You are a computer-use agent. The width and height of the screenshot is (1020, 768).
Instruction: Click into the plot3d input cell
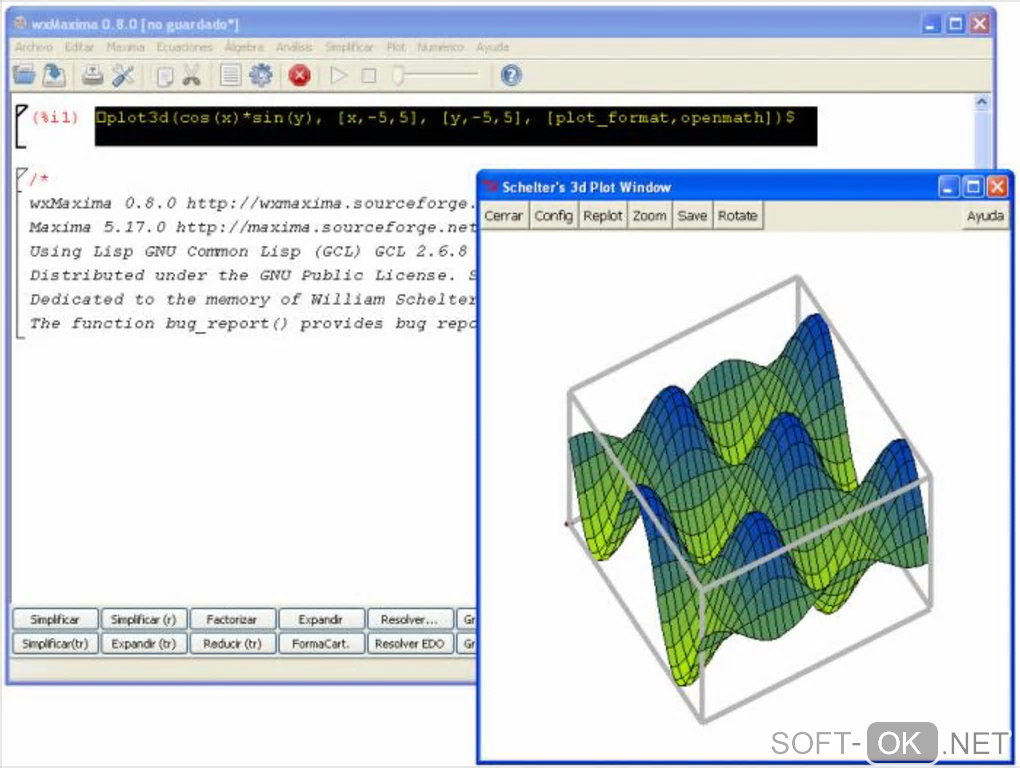point(455,126)
